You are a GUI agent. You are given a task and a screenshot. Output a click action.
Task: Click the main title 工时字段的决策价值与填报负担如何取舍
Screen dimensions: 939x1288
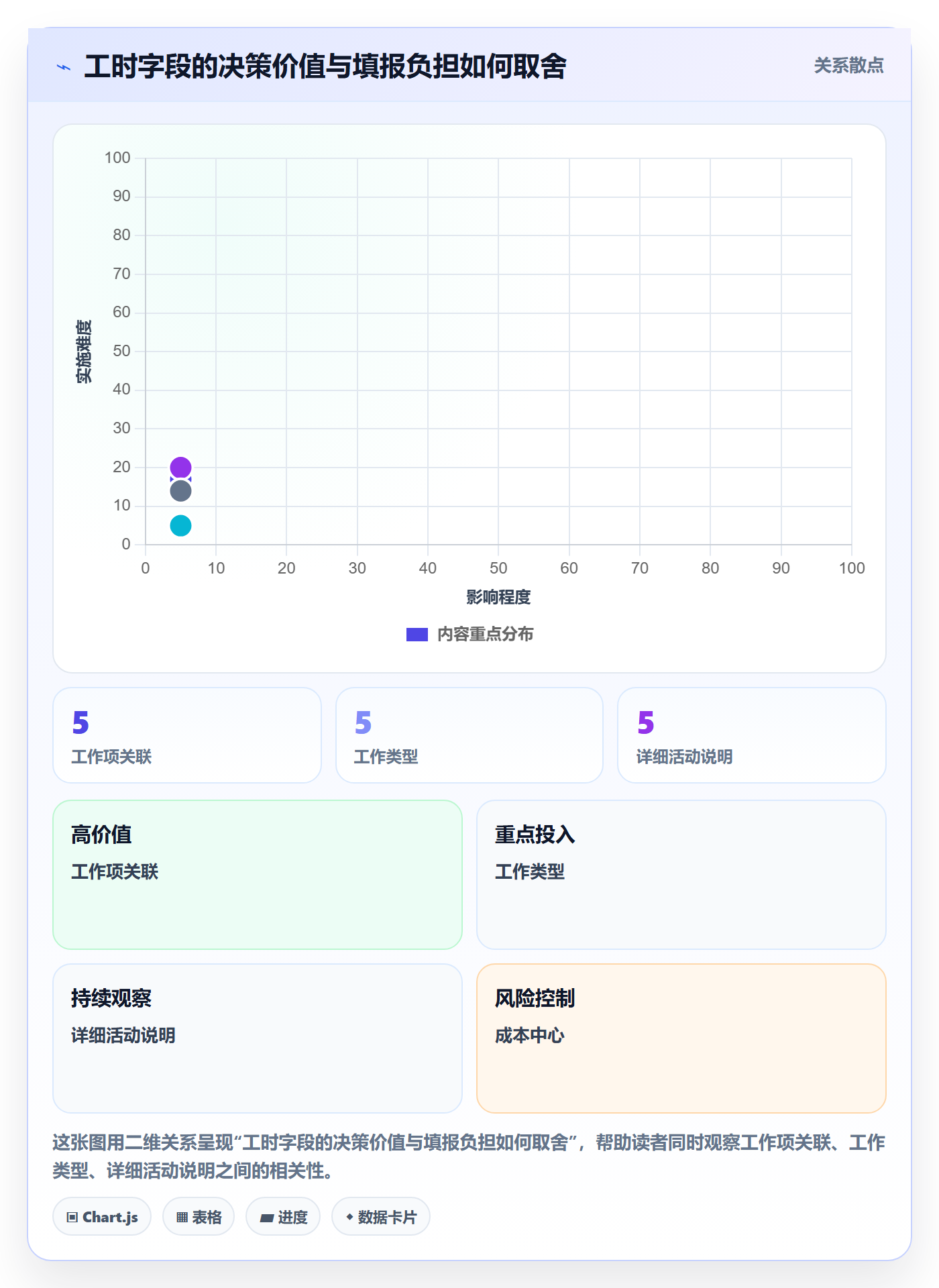pyautogui.click(x=325, y=66)
